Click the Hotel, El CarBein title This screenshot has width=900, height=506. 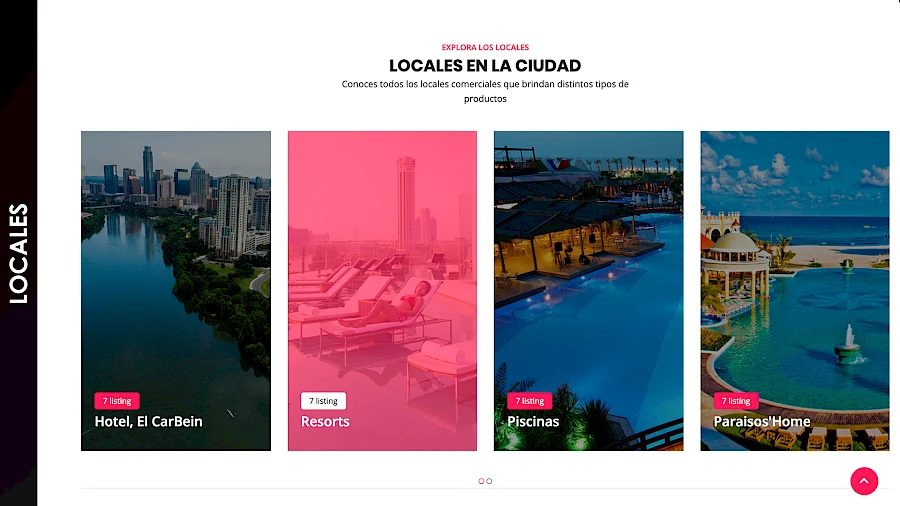click(x=148, y=421)
